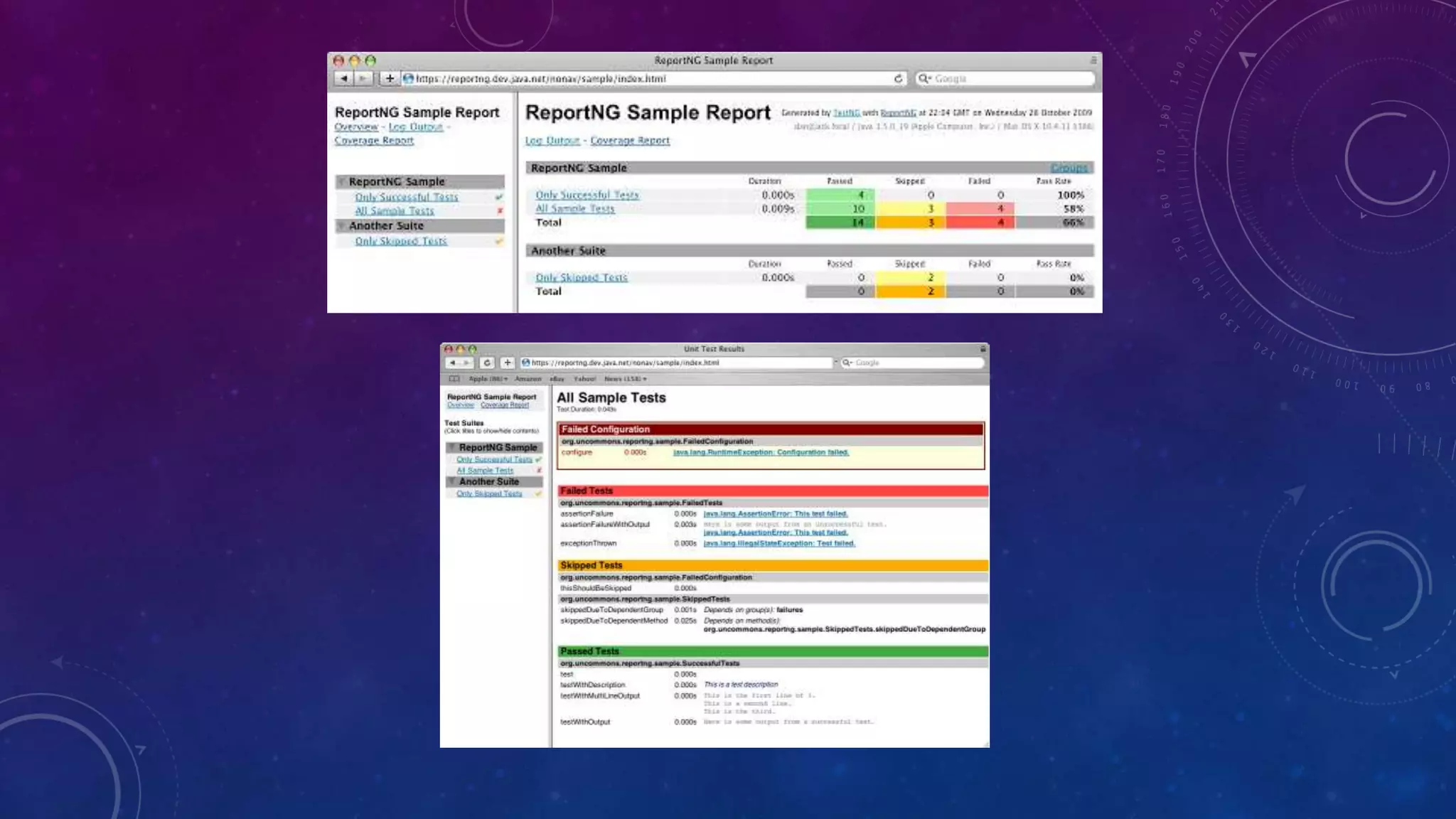Open AssertionError link in assertionFailure row
This screenshot has height=819, width=1456.
[776, 513]
